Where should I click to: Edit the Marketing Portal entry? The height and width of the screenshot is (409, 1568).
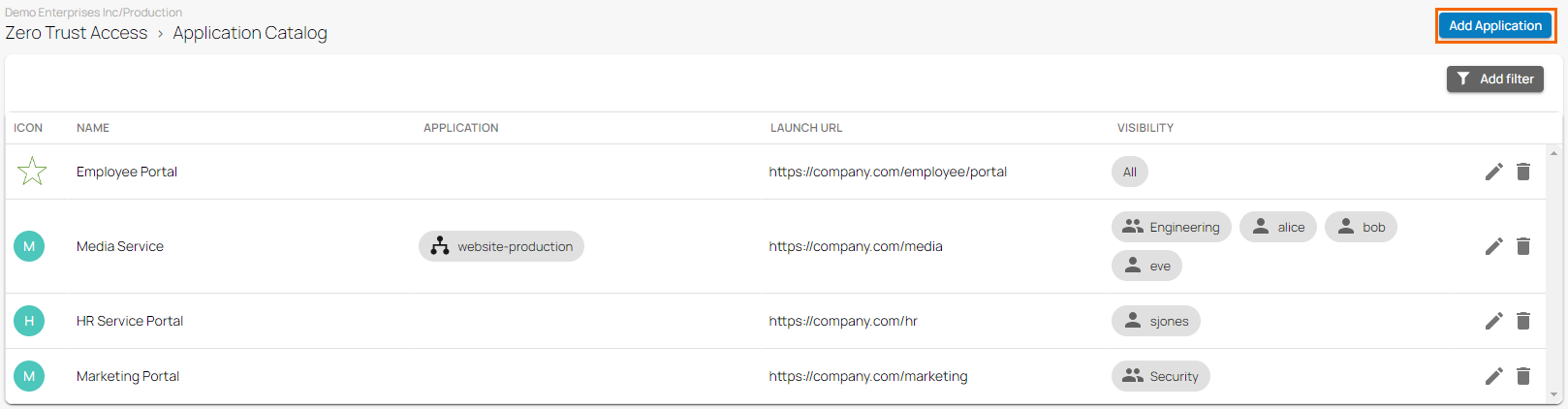[1493, 376]
